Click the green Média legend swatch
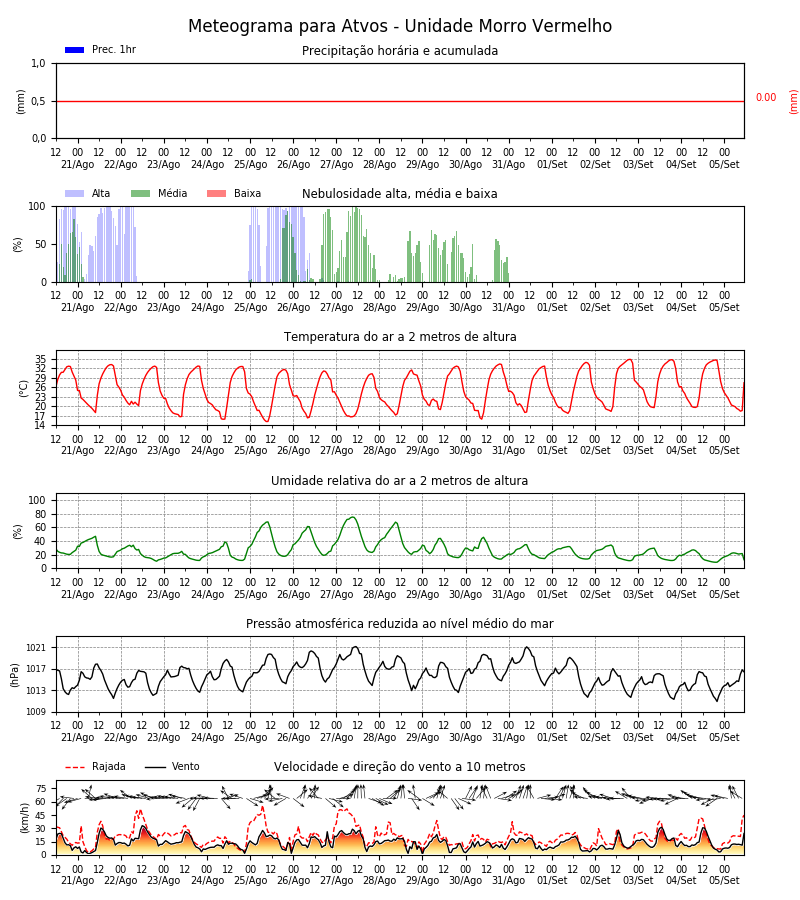This screenshot has height=900, width=800. pyautogui.click(x=141, y=193)
